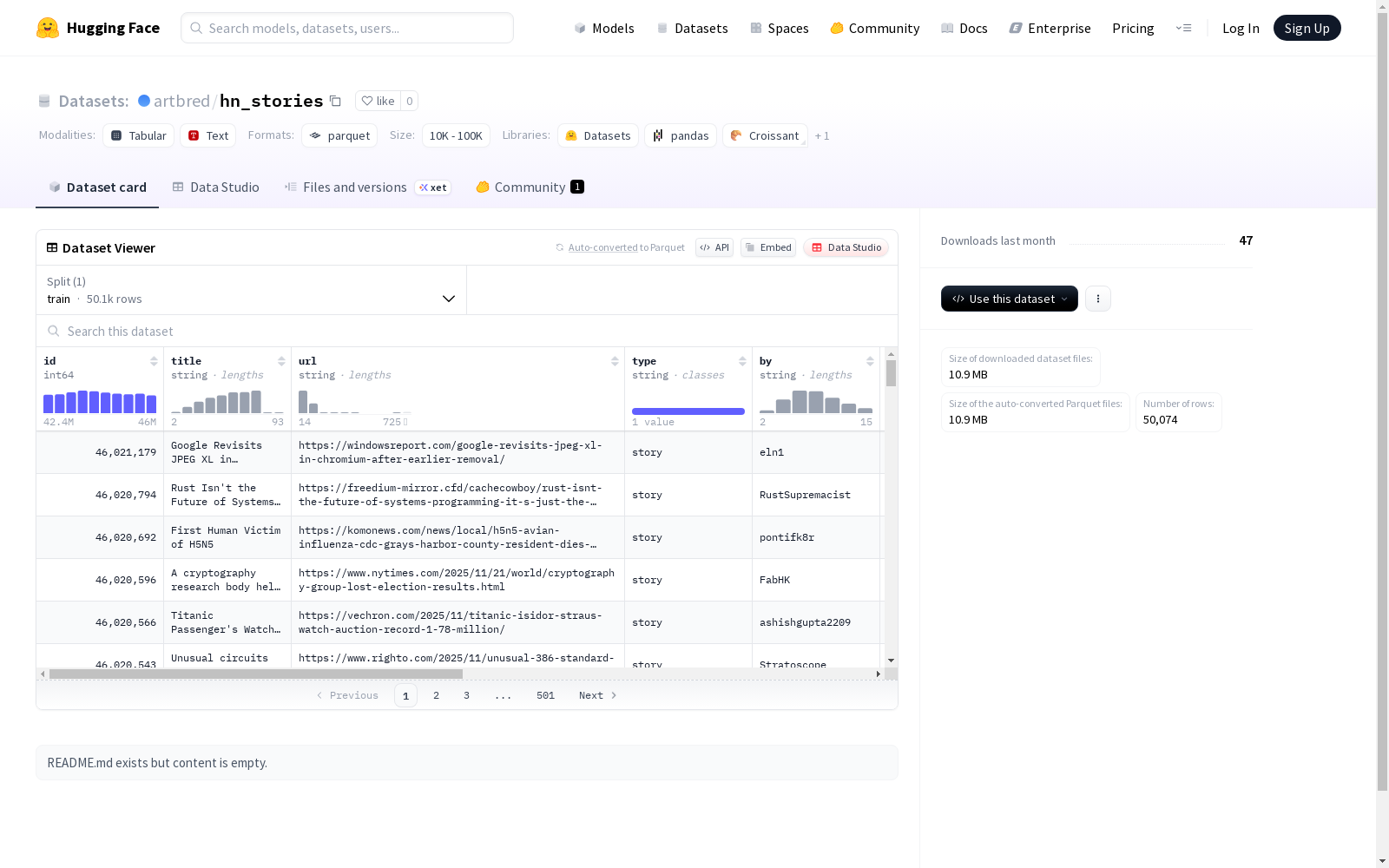
Task: Go to the Next page
Action: [598, 695]
